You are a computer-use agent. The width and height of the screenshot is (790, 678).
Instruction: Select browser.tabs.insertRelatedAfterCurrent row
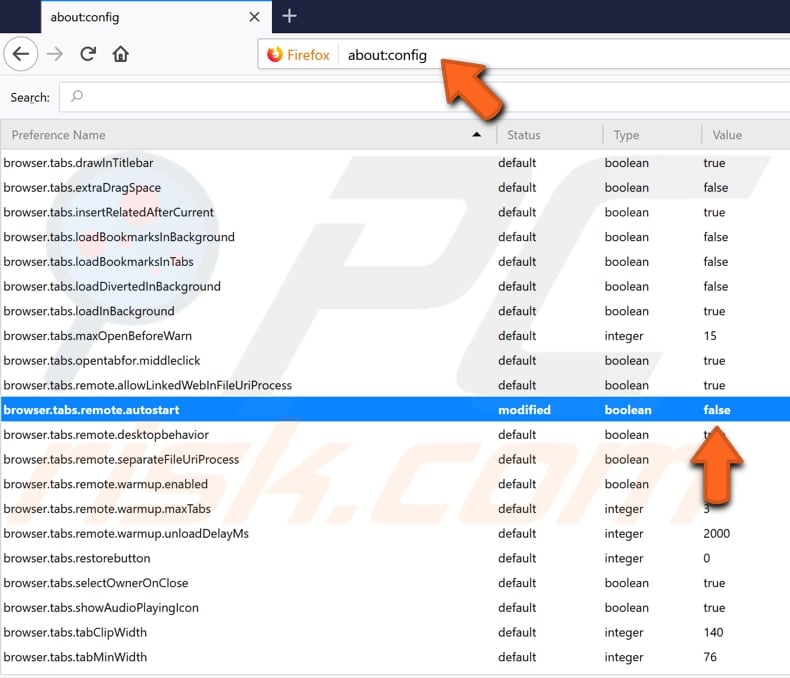(395, 212)
